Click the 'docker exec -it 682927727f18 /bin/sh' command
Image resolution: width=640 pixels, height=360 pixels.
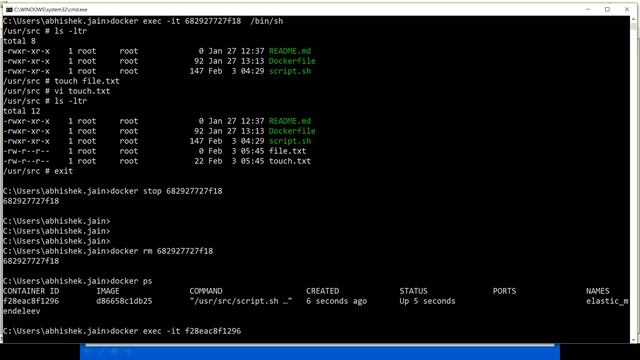197,21
